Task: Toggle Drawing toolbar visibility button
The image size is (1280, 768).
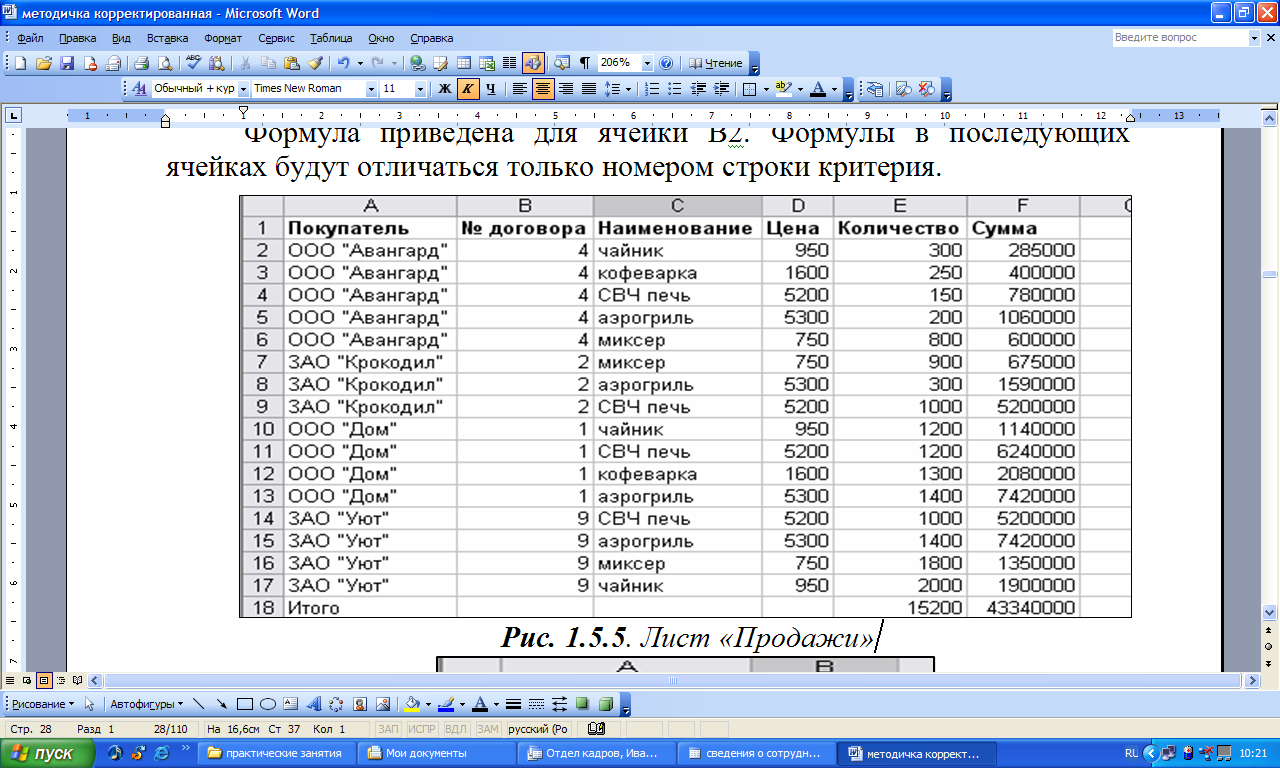Action: 532,63
